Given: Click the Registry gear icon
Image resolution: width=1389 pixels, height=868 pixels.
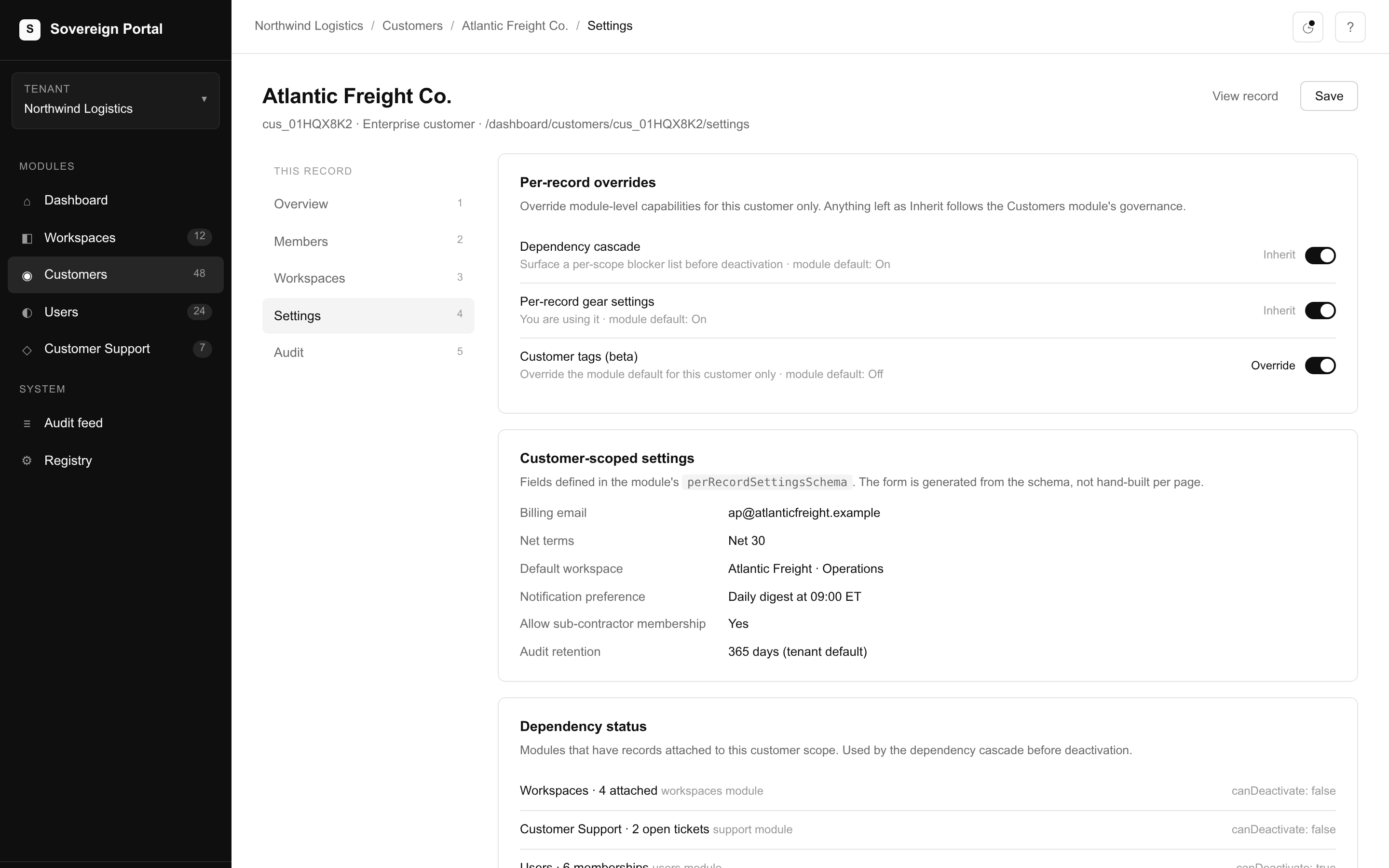Looking at the screenshot, I should point(27,461).
